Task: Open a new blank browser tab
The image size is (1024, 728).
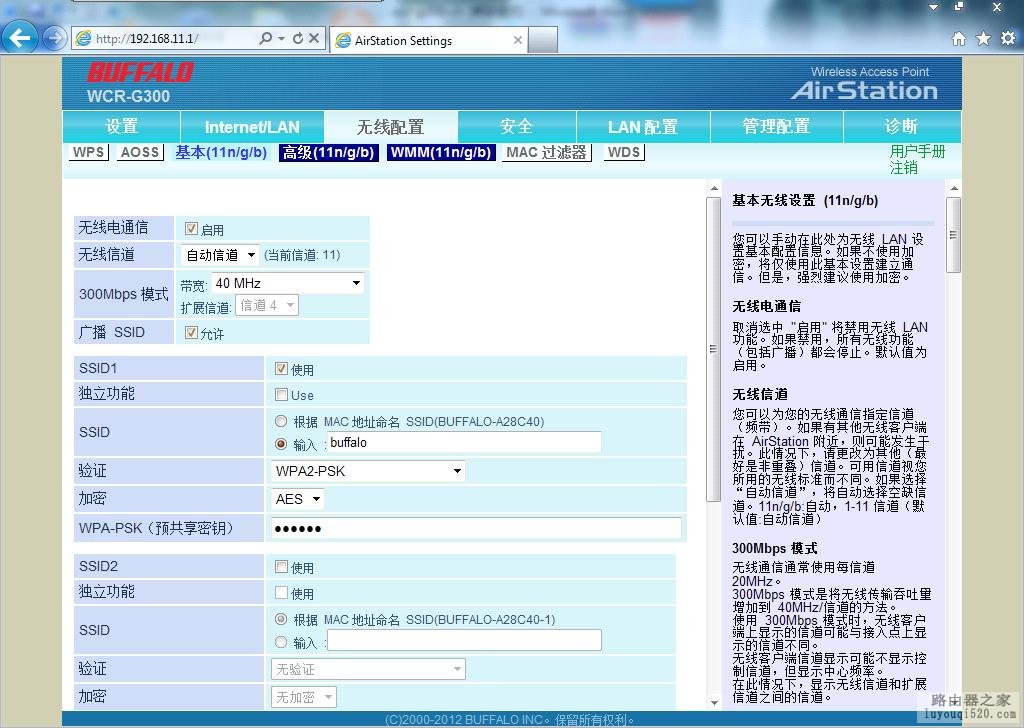Action: (x=543, y=40)
